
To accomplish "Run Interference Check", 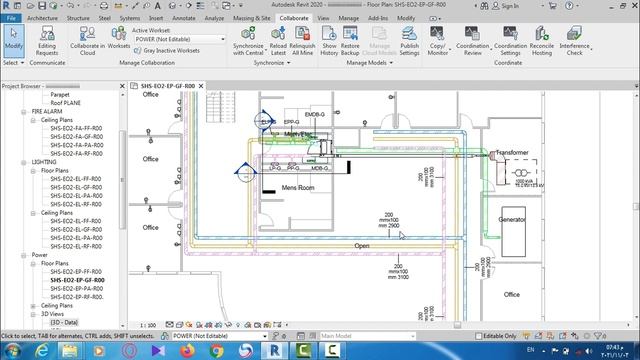I will click(574, 41).
